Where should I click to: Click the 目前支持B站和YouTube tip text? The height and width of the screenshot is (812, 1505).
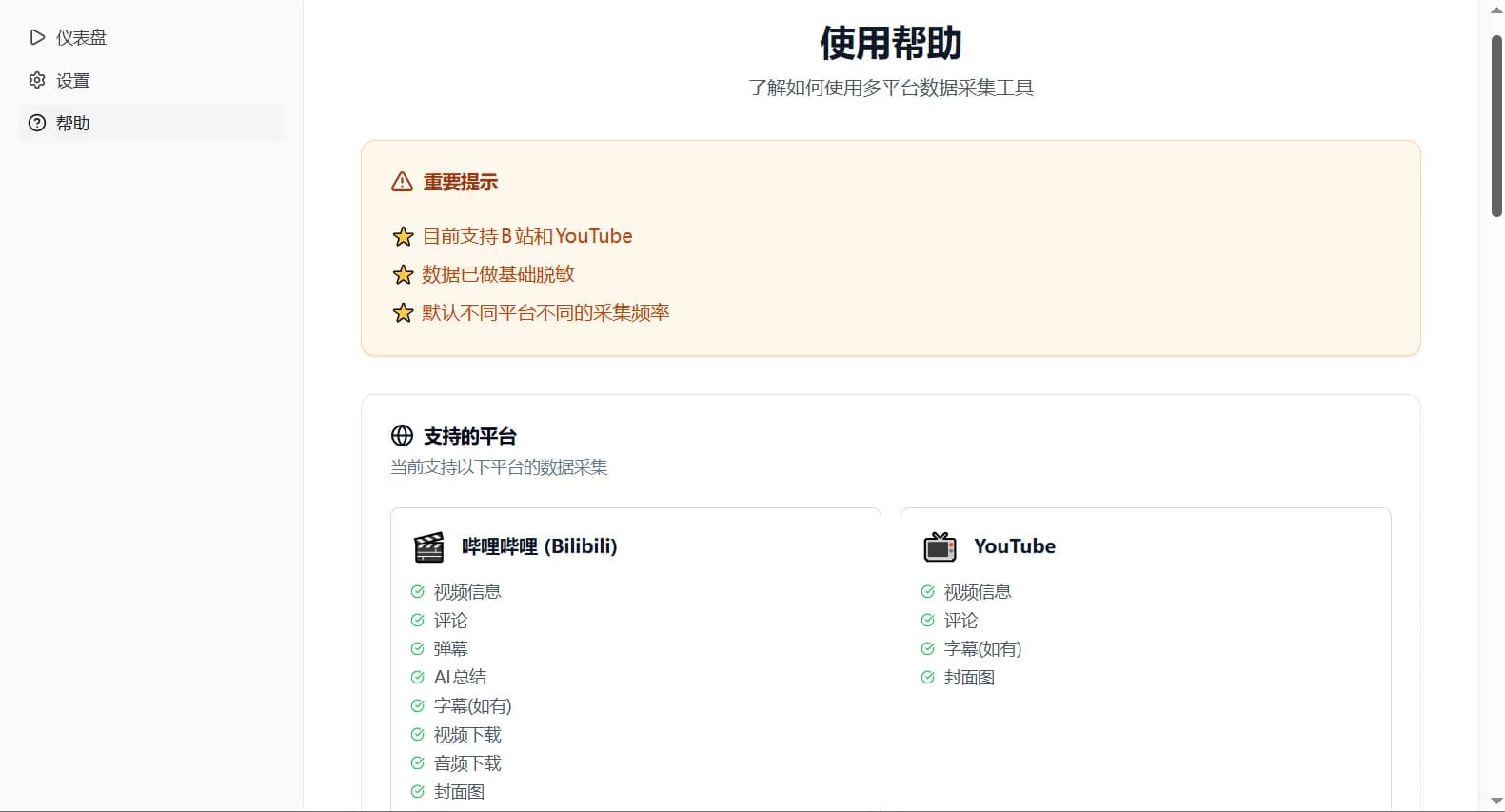[527, 236]
